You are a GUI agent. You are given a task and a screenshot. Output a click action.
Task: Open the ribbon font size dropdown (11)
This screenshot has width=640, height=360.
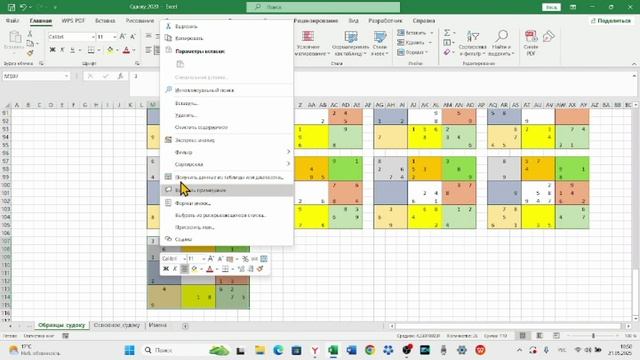(x=114, y=37)
